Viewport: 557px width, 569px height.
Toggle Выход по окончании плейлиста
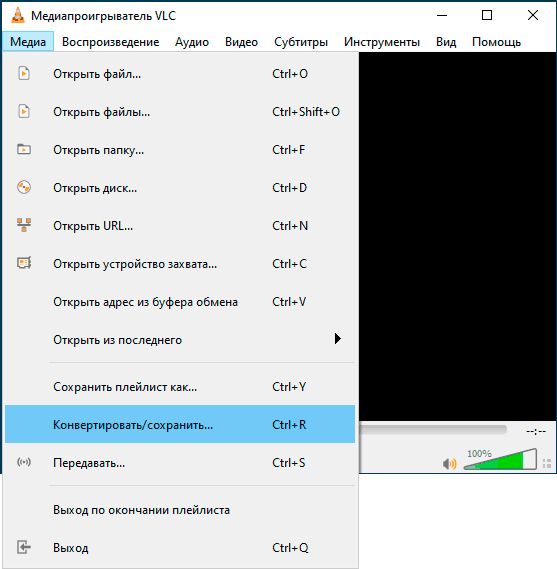pos(180,509)
